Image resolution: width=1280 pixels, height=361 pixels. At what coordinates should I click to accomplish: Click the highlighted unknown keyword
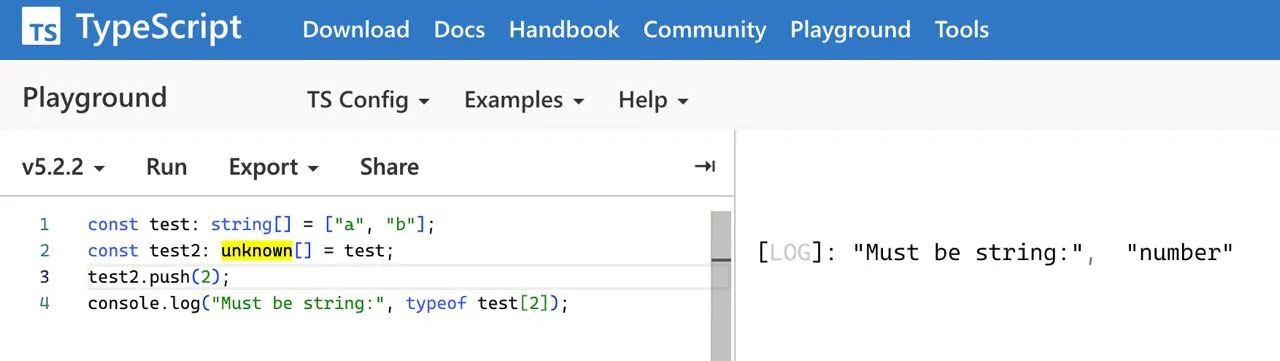(x=257, y=250)
